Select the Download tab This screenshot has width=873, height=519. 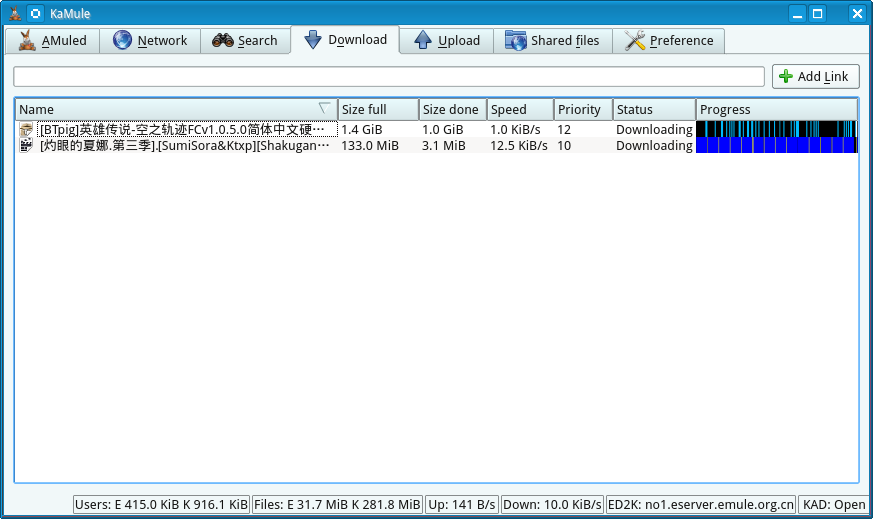tap(345, 40)
